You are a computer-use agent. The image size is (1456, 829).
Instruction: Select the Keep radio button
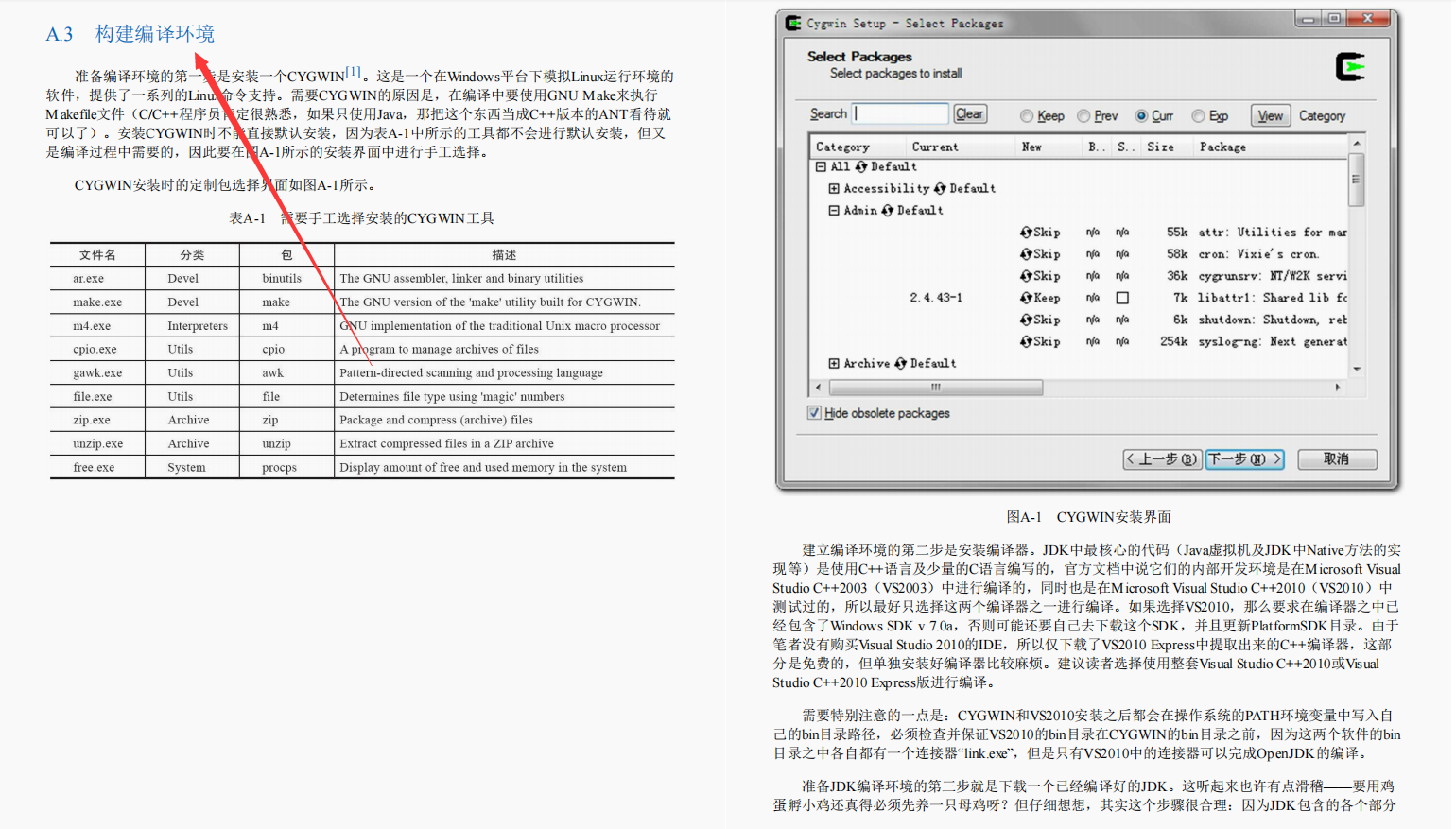pyautogui.click(x=1026, y=116)
